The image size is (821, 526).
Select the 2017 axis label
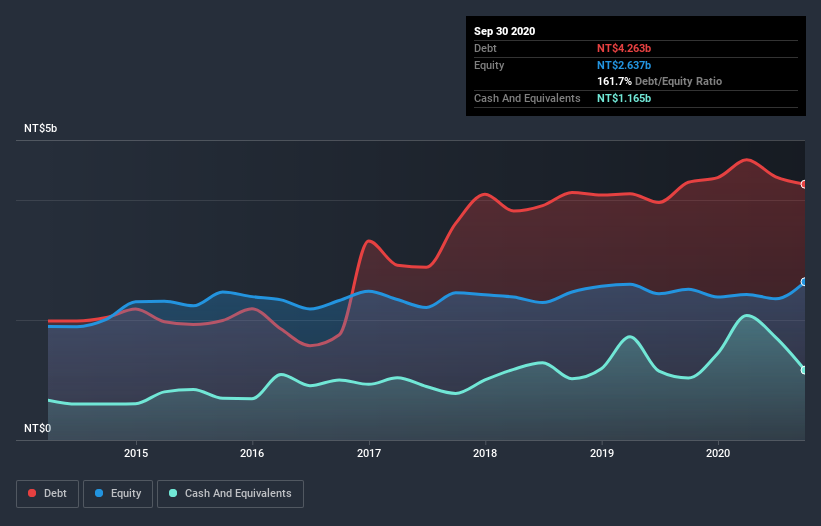[x=369, y=453]
